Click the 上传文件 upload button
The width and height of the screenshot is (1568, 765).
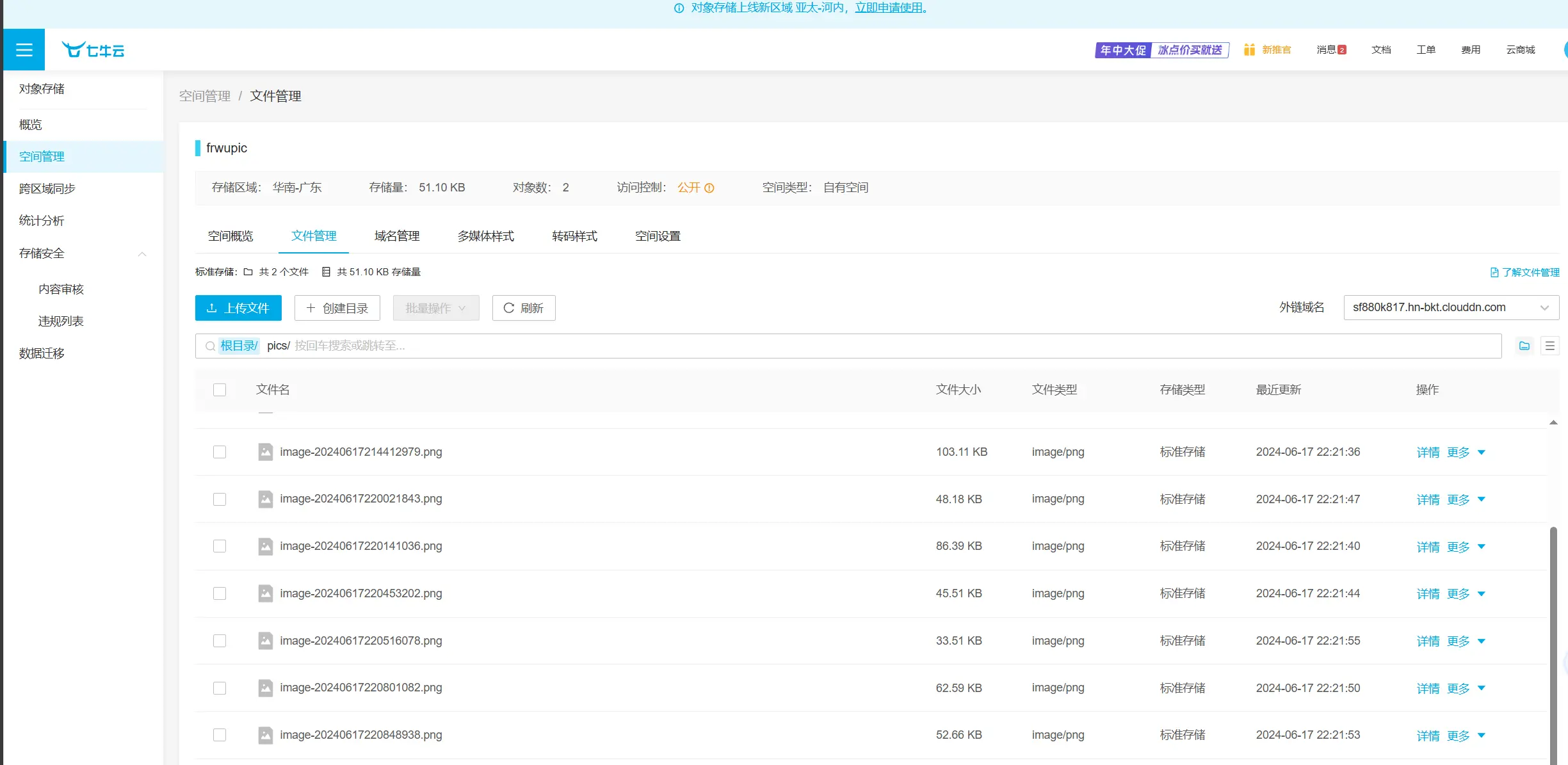click(238, 308)
